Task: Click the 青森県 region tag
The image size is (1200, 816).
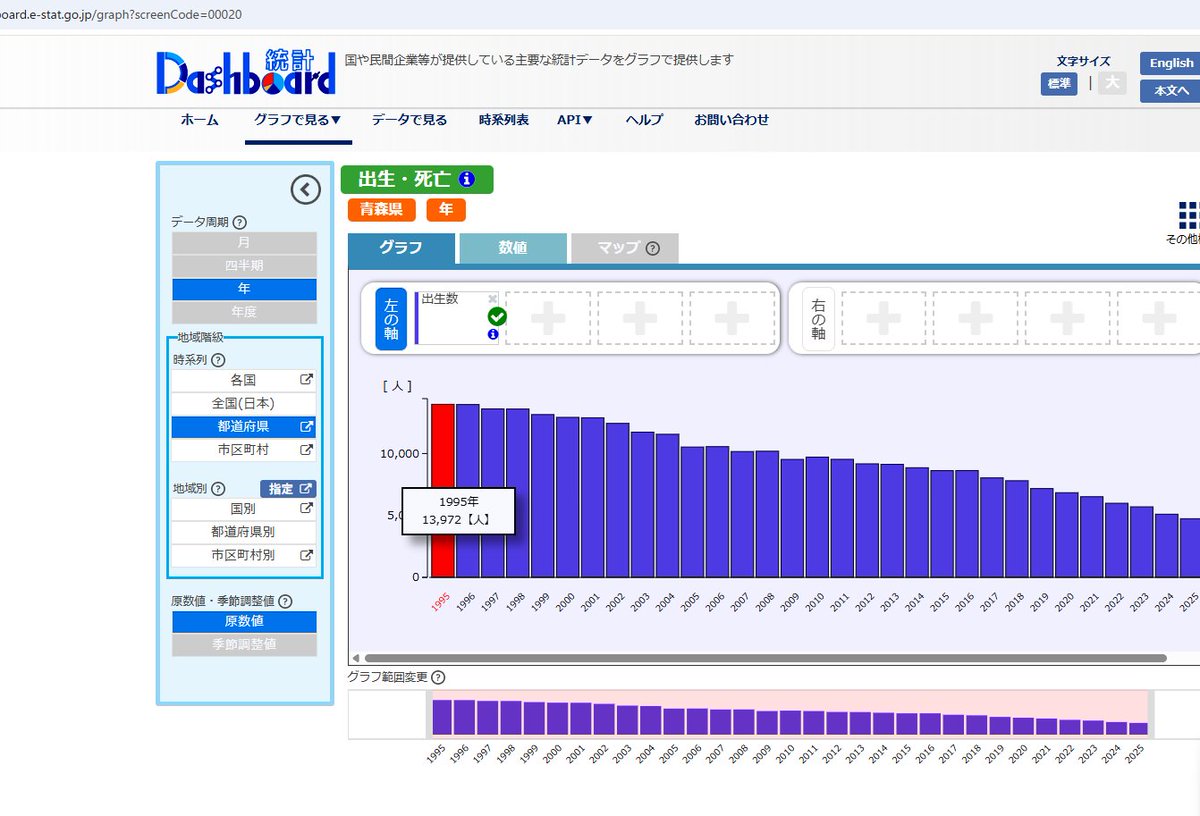Action: coord(382,210)
